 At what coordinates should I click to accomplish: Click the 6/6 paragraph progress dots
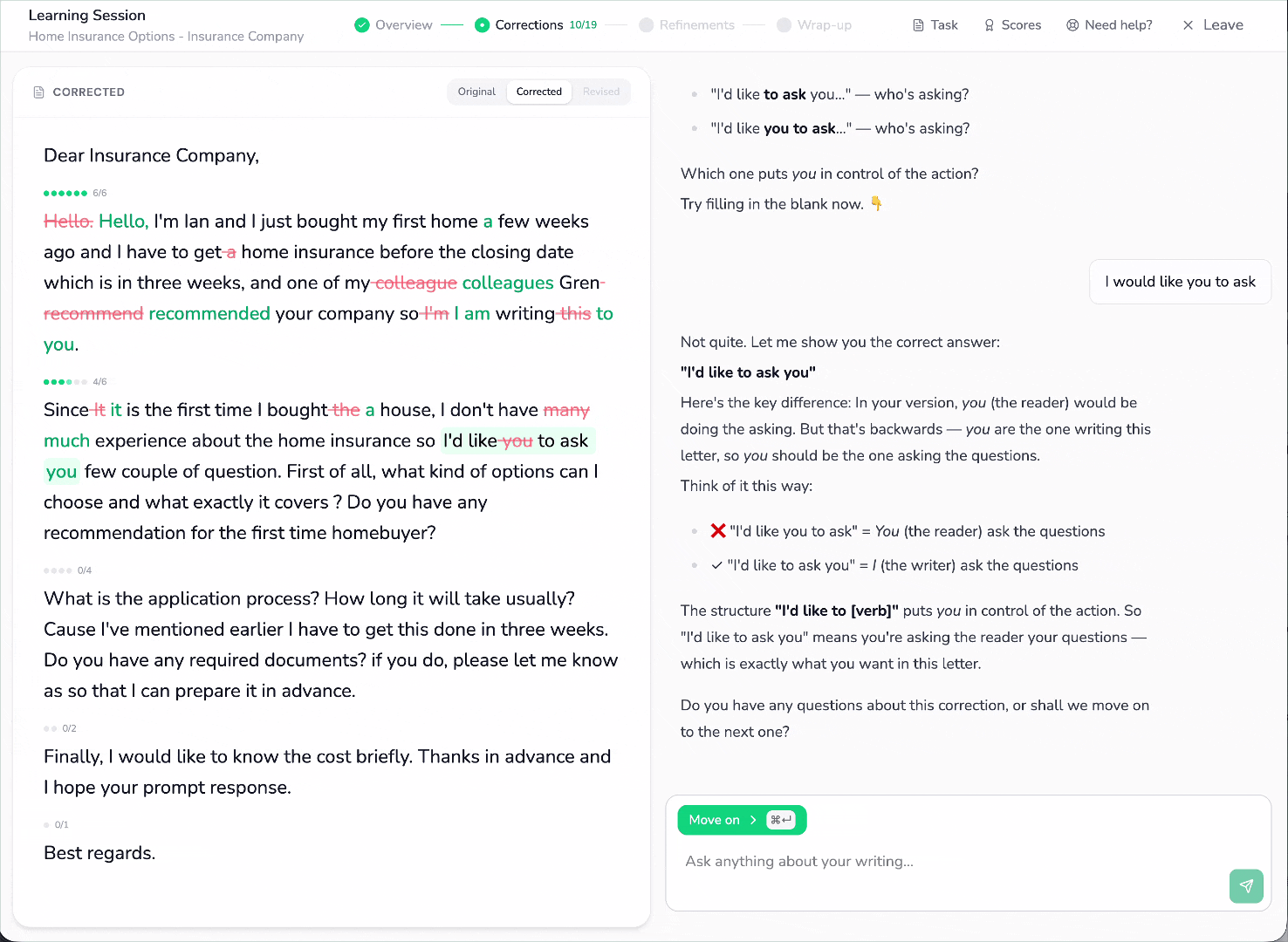65,193
